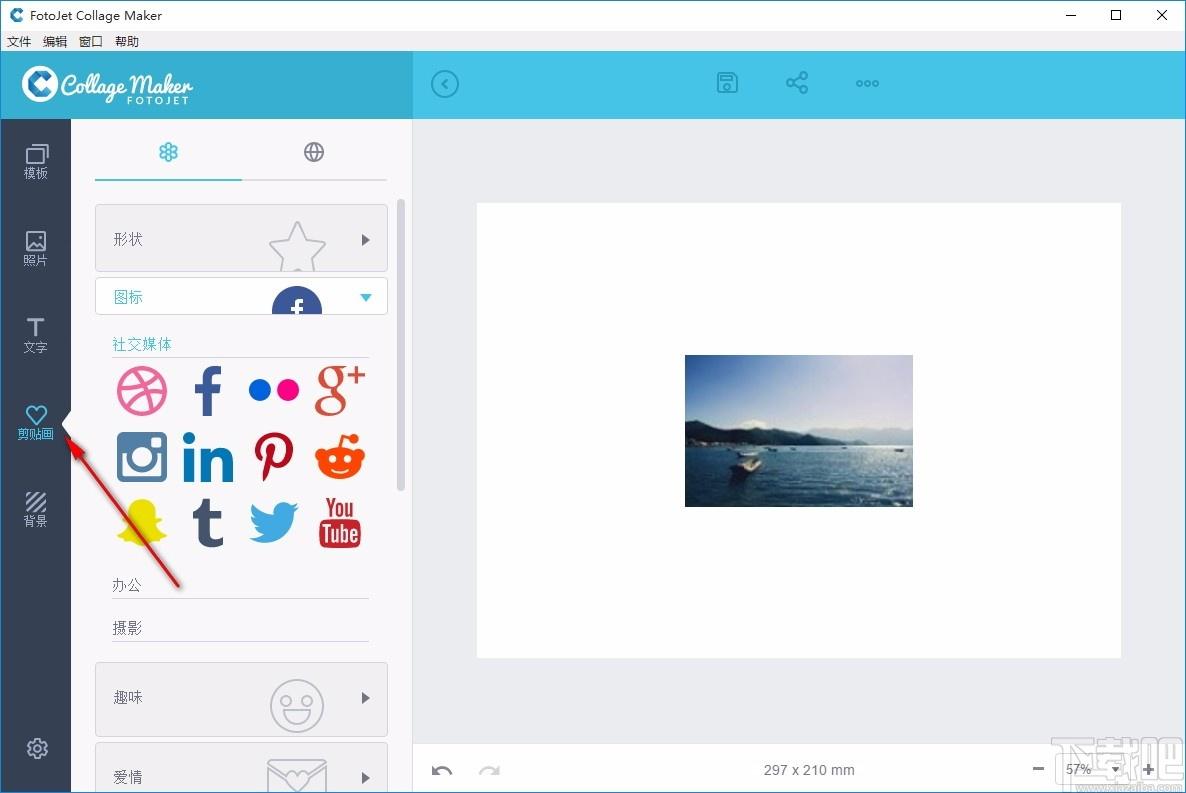Click the share icon in toolbar
This screenshot has height=793, width=1186.
(x=796, y=83)
